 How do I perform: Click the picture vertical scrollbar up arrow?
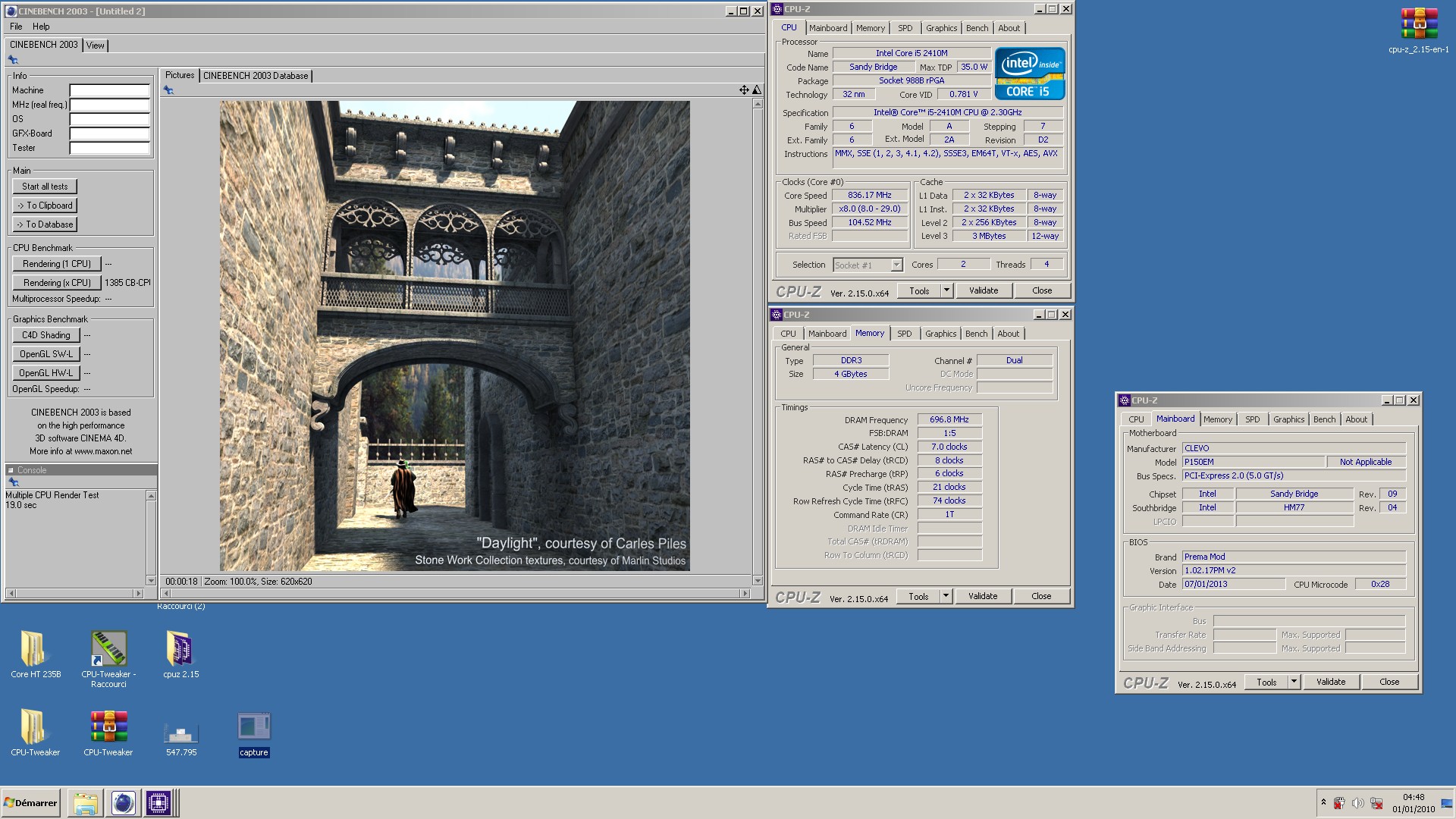point(757,104)
